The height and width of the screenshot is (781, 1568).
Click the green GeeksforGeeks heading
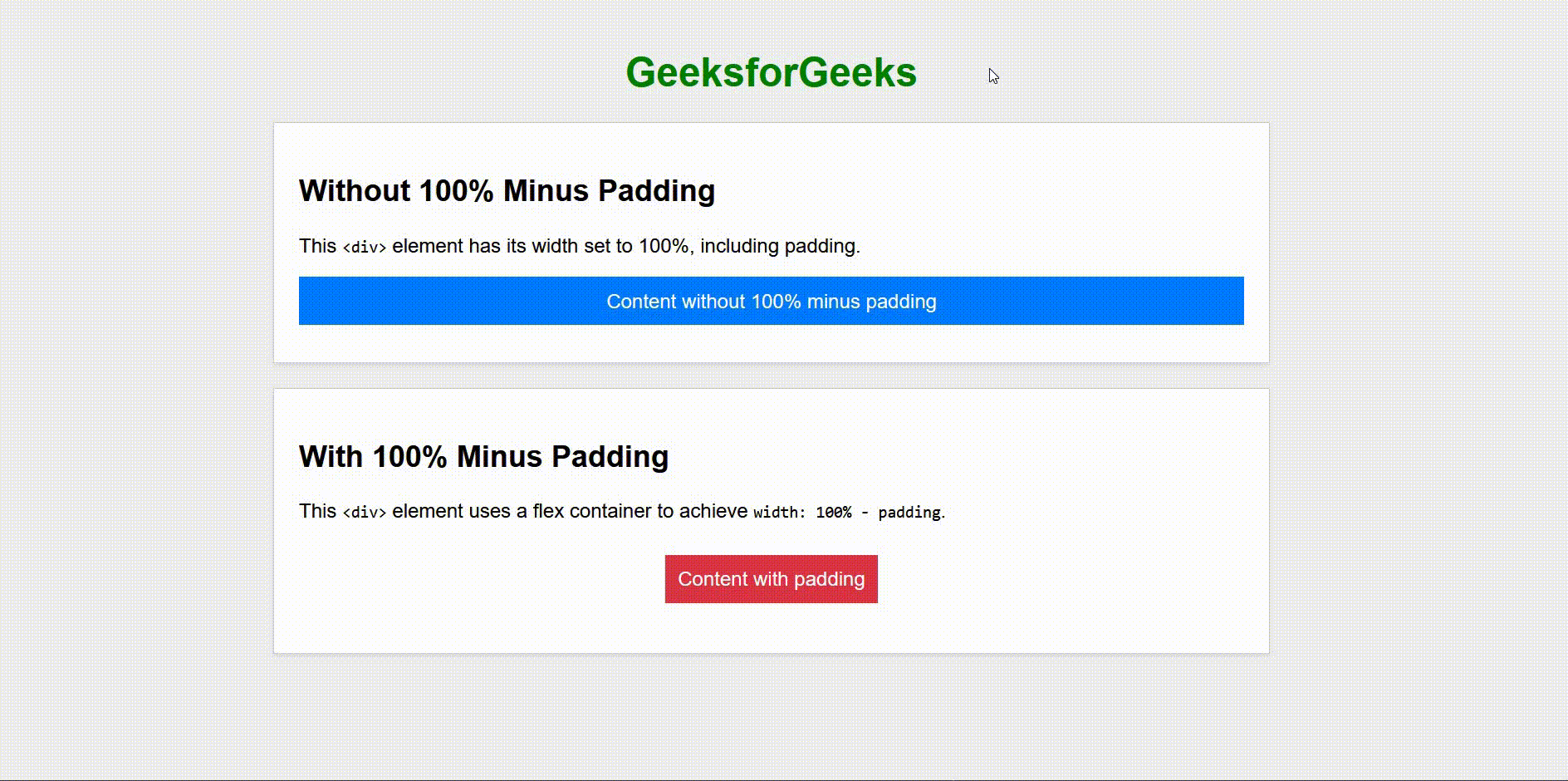point(771,73)
